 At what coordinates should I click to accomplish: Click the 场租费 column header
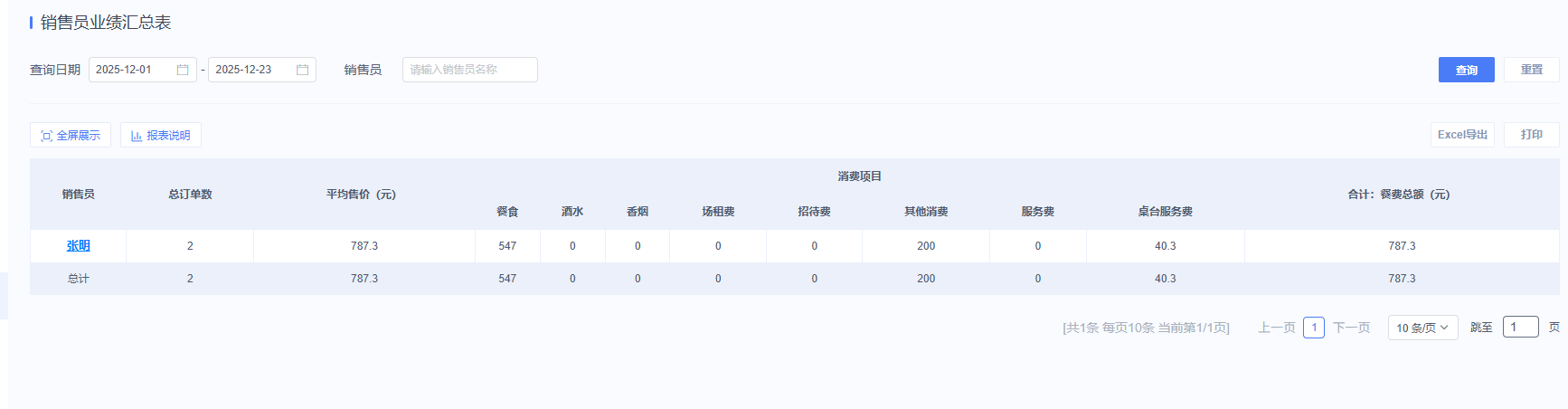718,212
